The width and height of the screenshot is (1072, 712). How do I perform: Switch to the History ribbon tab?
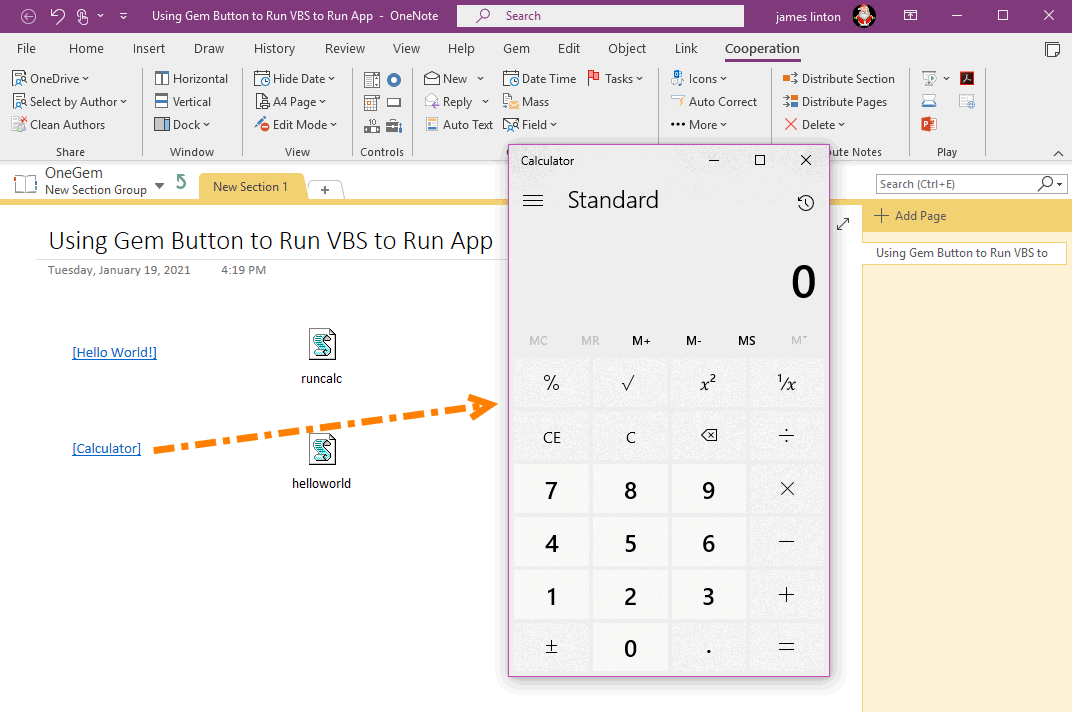click(274, 49)
